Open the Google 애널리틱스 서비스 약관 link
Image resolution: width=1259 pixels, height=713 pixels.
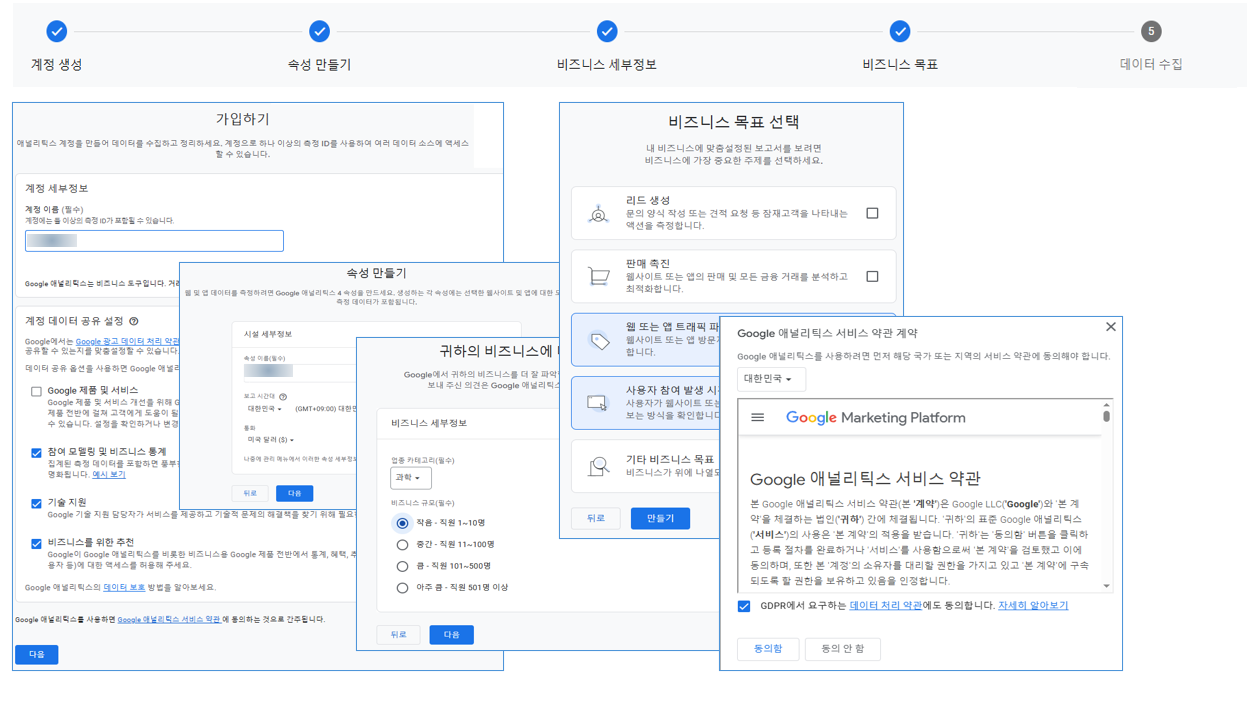pos(169,620)
